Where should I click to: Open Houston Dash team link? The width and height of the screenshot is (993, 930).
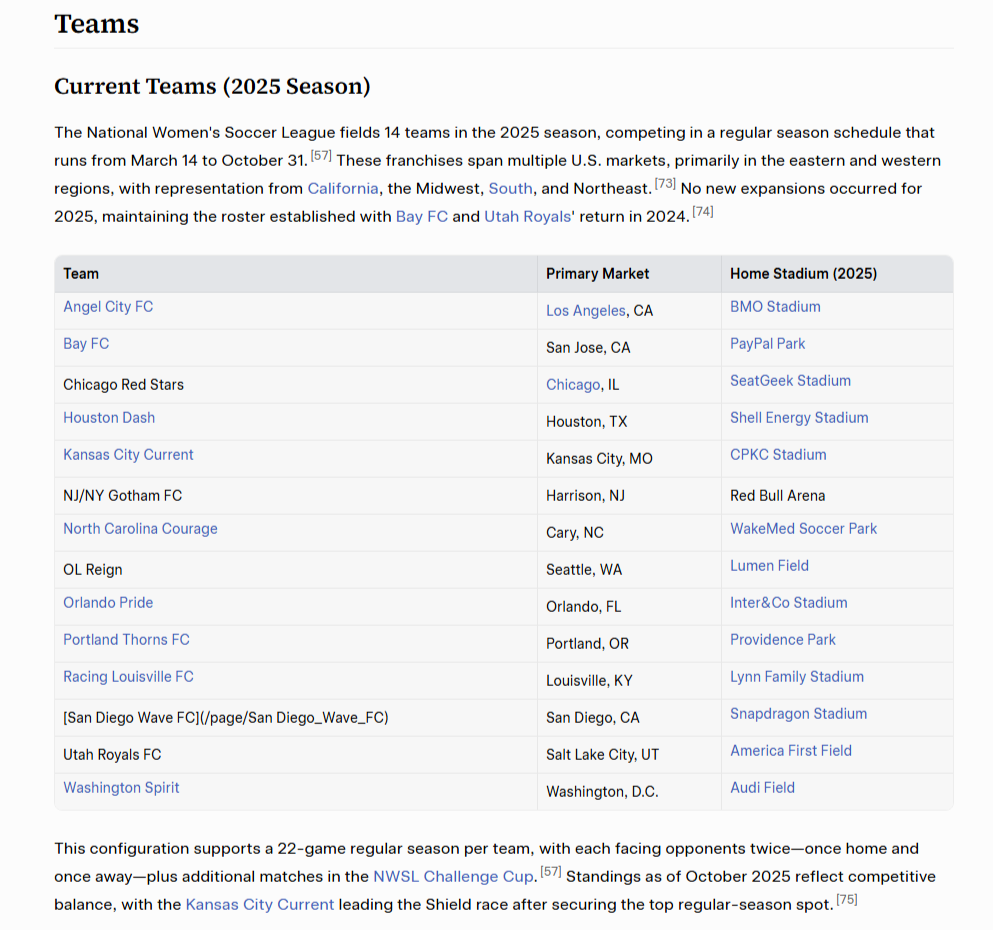click(109, 418)
